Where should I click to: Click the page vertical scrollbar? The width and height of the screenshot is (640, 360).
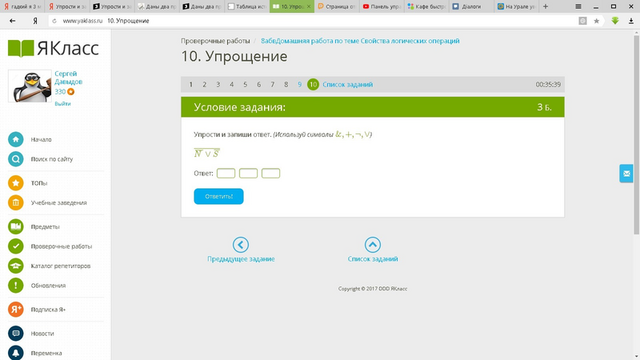(636, 135)
